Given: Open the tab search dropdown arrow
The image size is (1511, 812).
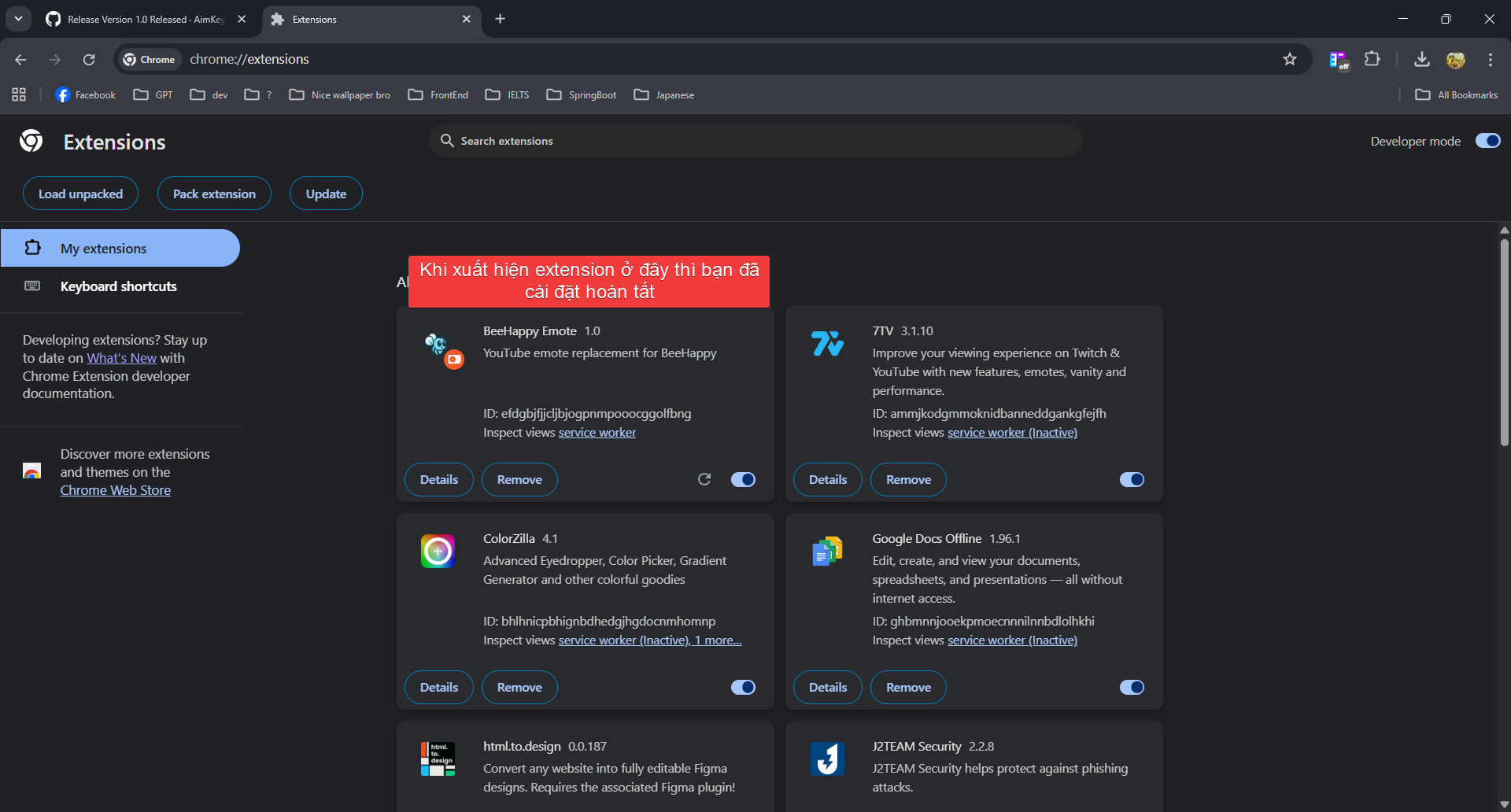Looking at the screenshot, I should tap(17, 18).
